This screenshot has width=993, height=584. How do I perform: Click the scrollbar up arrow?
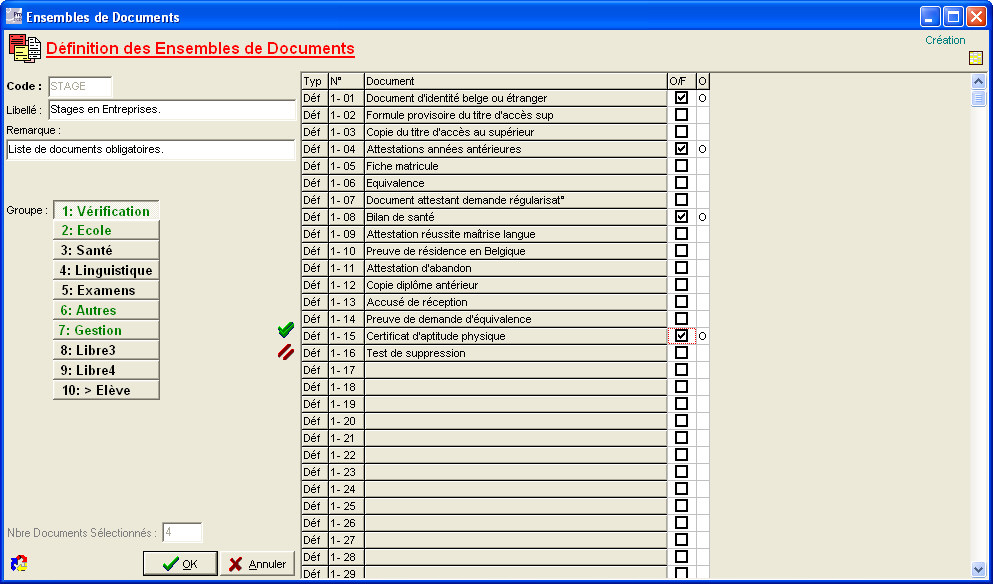pos(978,82)
